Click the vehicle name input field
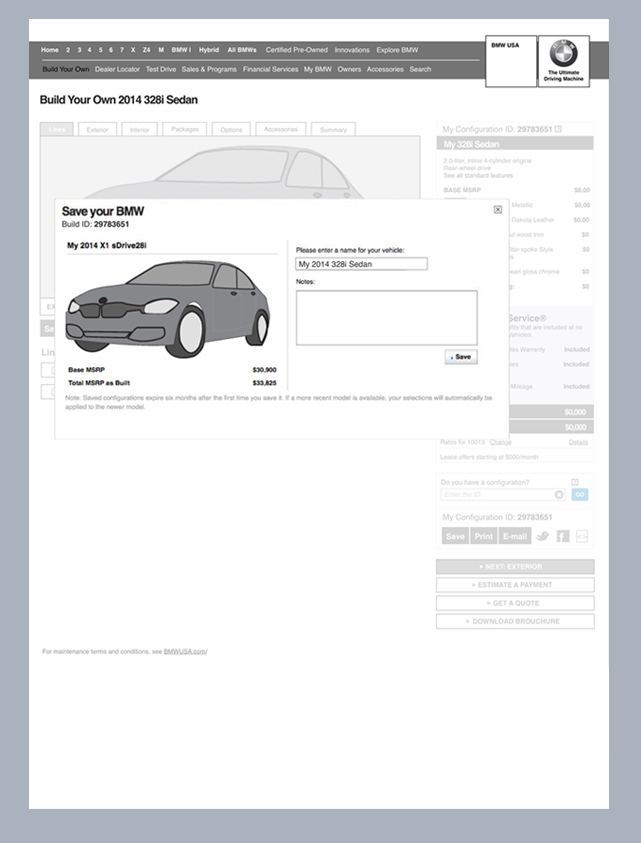Screen dimensions: 641x843 tap(361, 264)
